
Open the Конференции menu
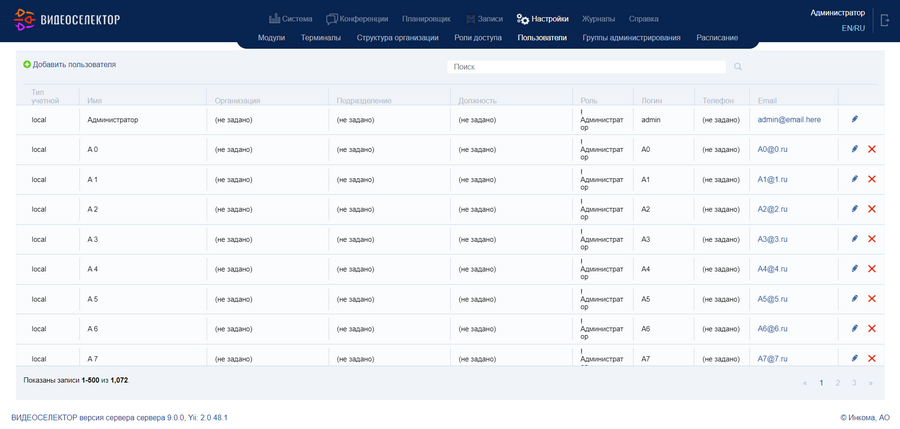click(x=357, y=19)
